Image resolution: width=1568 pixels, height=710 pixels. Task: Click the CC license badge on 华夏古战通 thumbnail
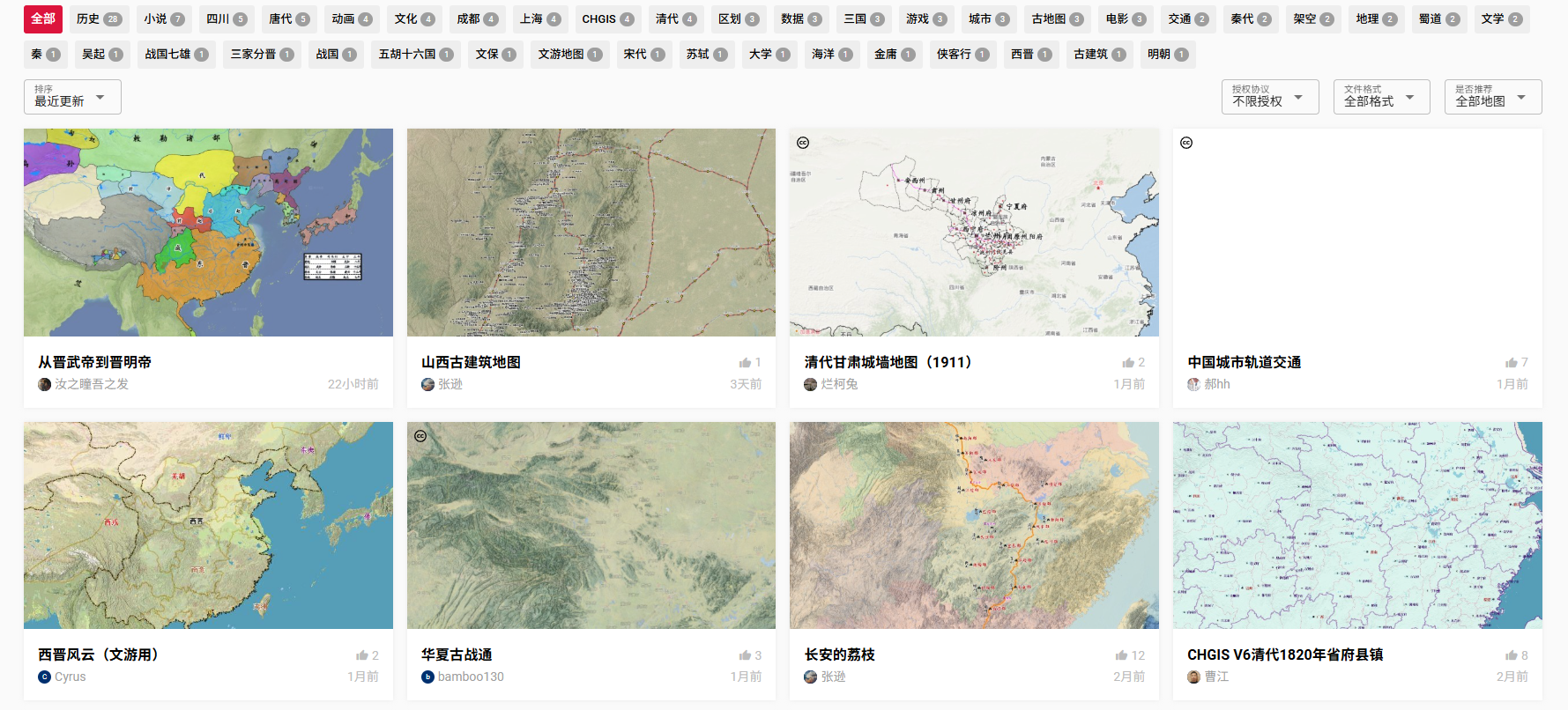pos(420,436)
